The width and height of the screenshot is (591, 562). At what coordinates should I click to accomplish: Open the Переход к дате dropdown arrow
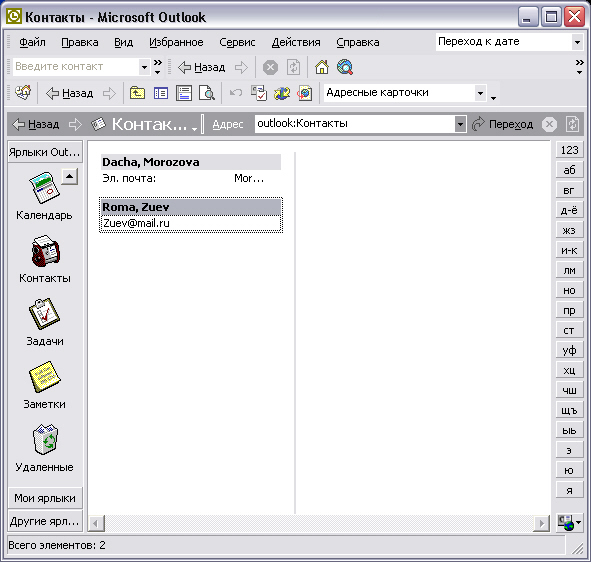[577, 42]
